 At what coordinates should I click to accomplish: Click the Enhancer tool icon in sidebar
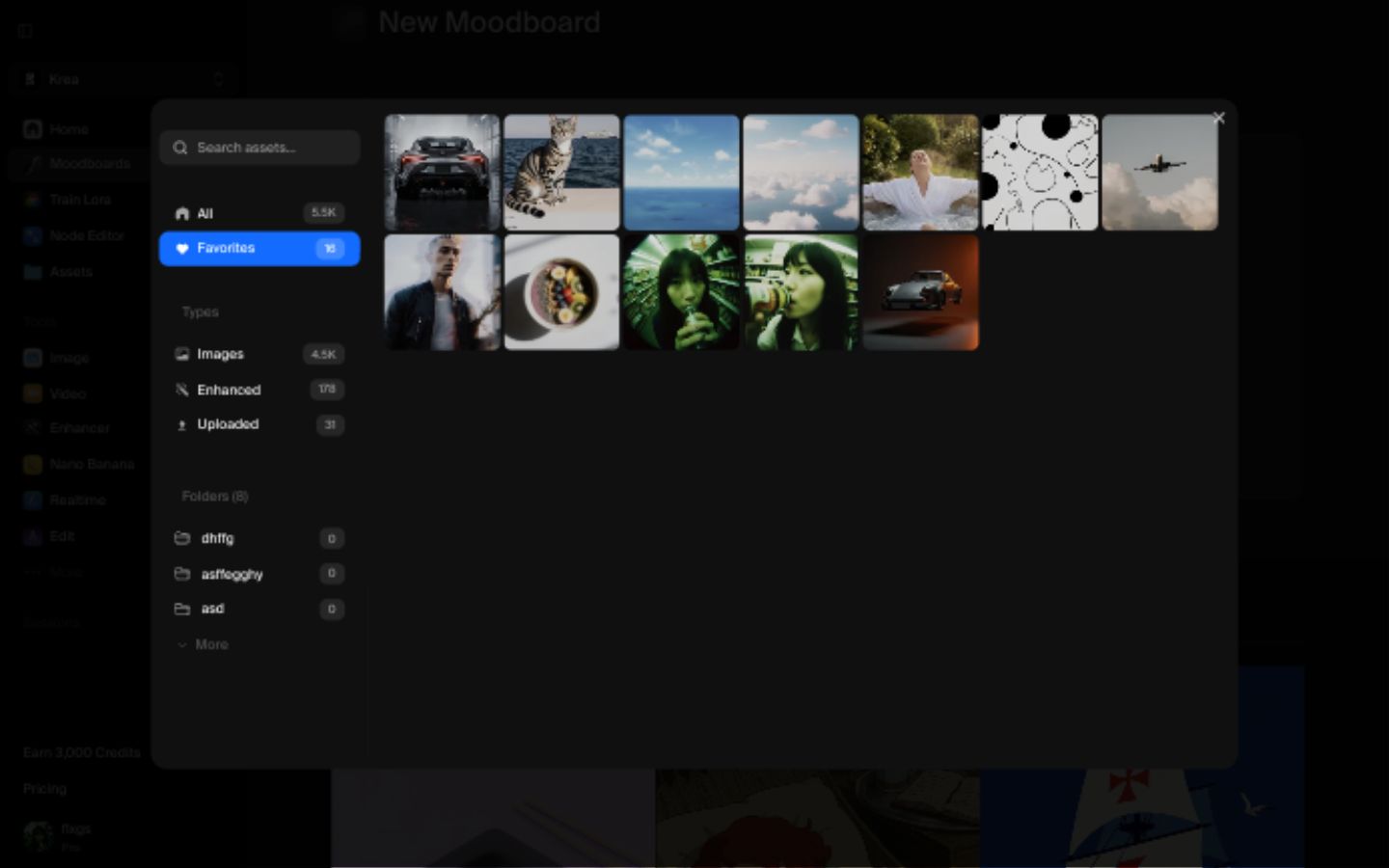pos(33,428)
